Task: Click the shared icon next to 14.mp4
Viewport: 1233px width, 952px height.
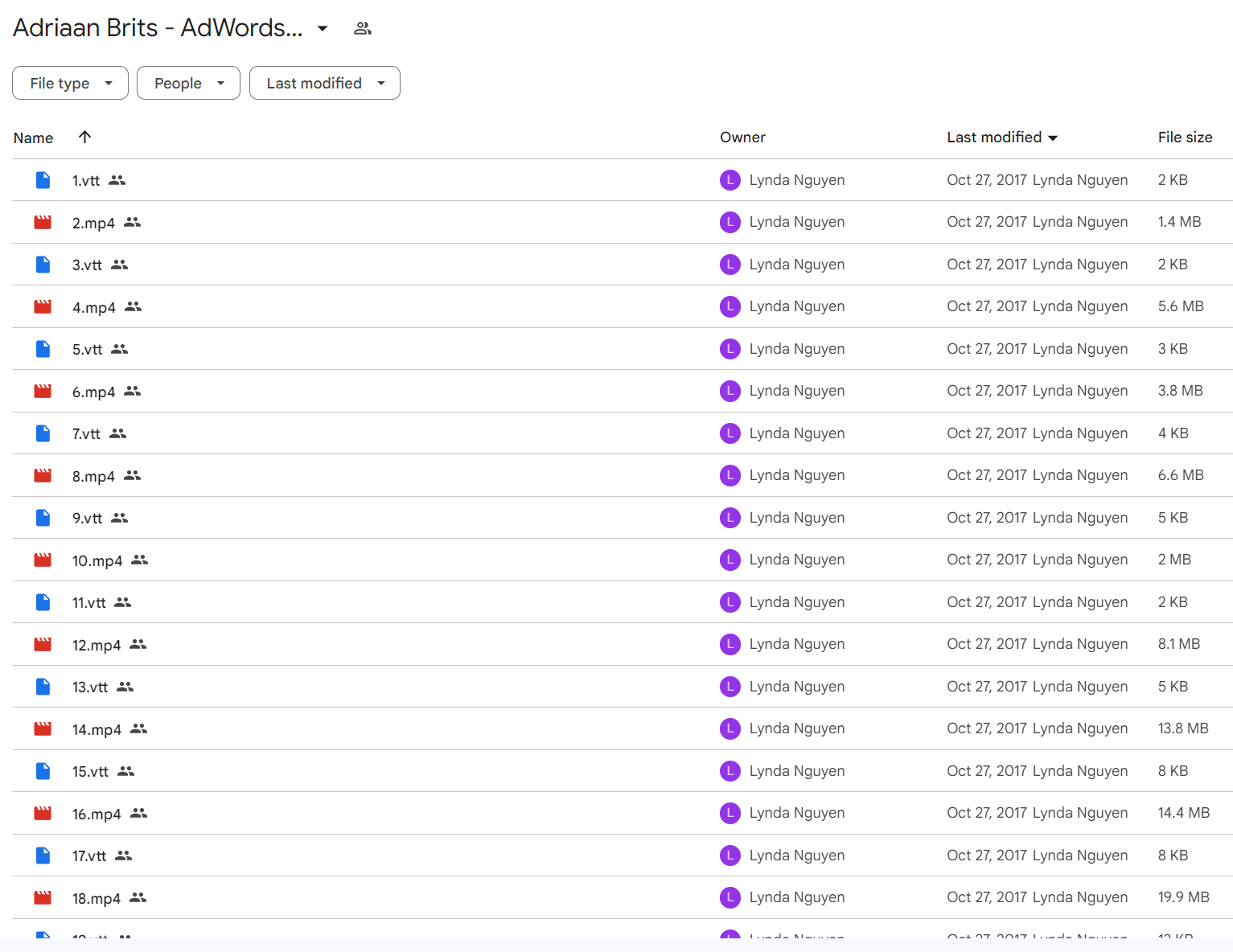Action: click(x=139, y=728)
